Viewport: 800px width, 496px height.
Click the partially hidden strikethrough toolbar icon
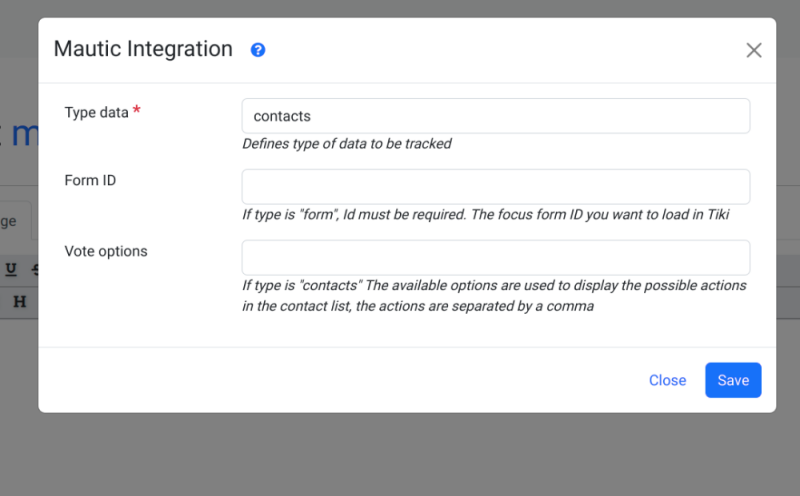coord(35,269)
